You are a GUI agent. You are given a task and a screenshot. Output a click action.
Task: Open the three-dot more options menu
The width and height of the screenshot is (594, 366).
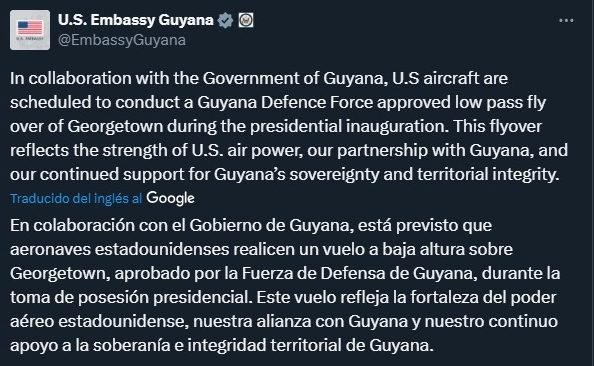(566, 20)
